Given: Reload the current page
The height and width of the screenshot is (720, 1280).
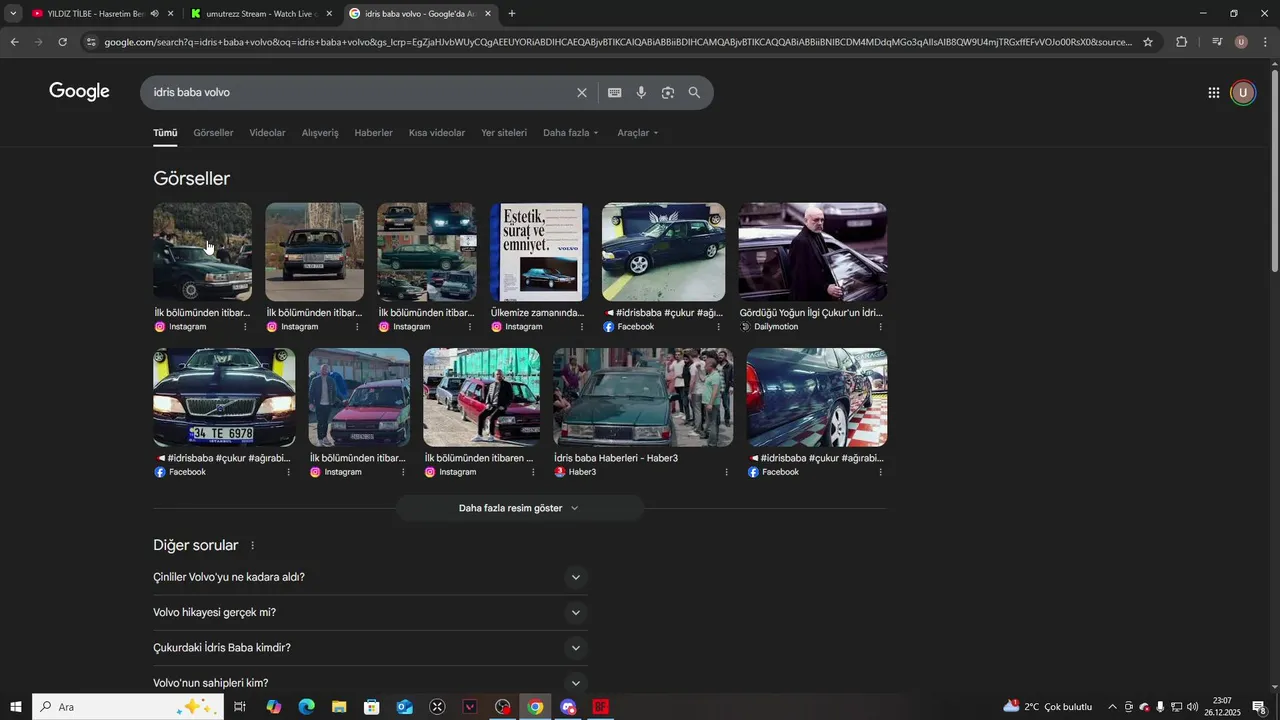Looking at the screenshot, I should [x=63, y=42].
